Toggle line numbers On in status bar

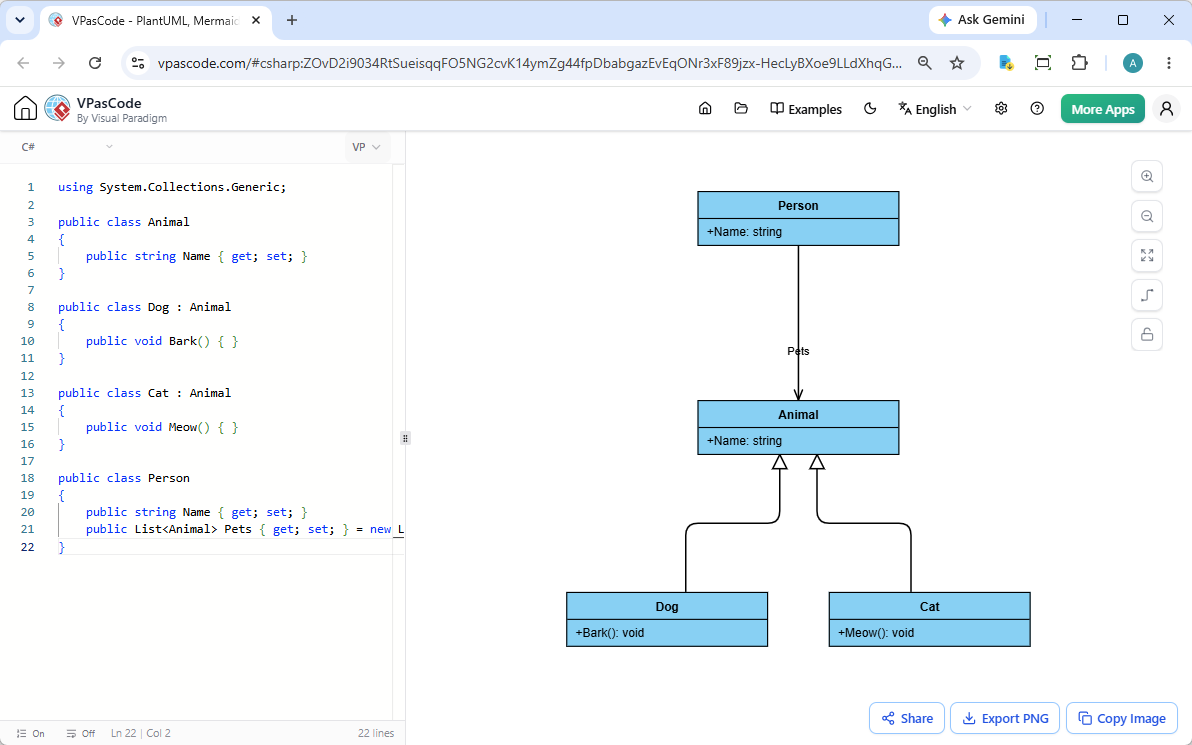30,734
